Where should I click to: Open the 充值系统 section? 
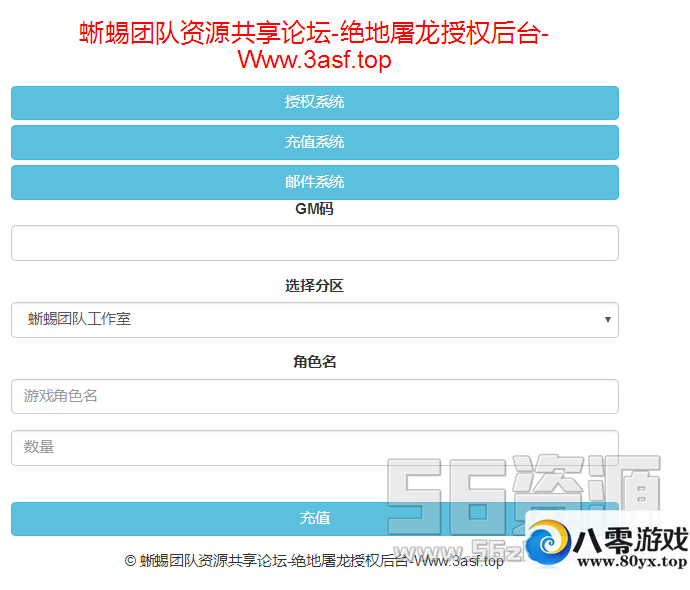(x=315, y=143)
